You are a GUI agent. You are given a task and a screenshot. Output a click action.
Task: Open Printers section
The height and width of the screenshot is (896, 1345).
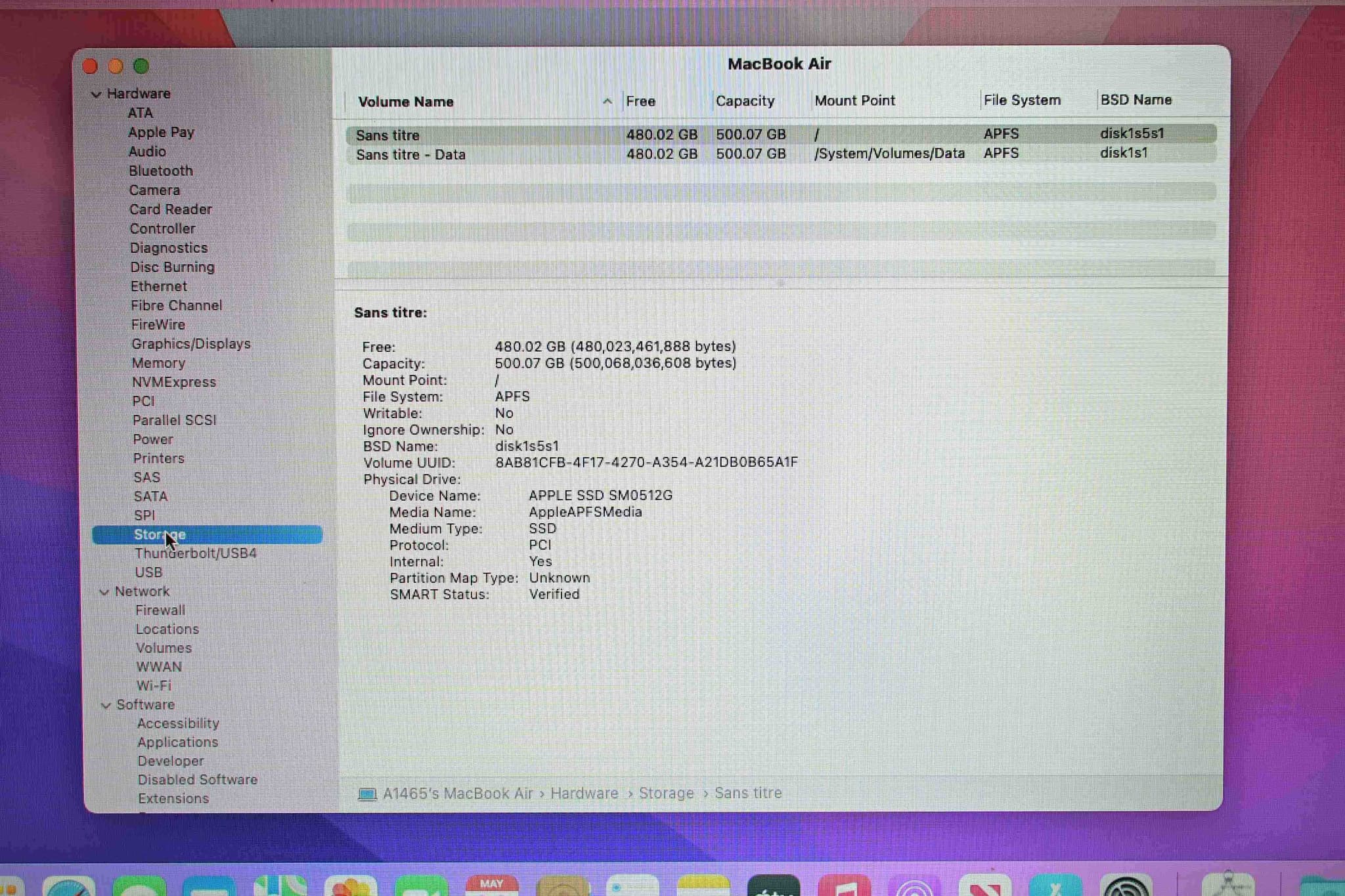point(159,458)
